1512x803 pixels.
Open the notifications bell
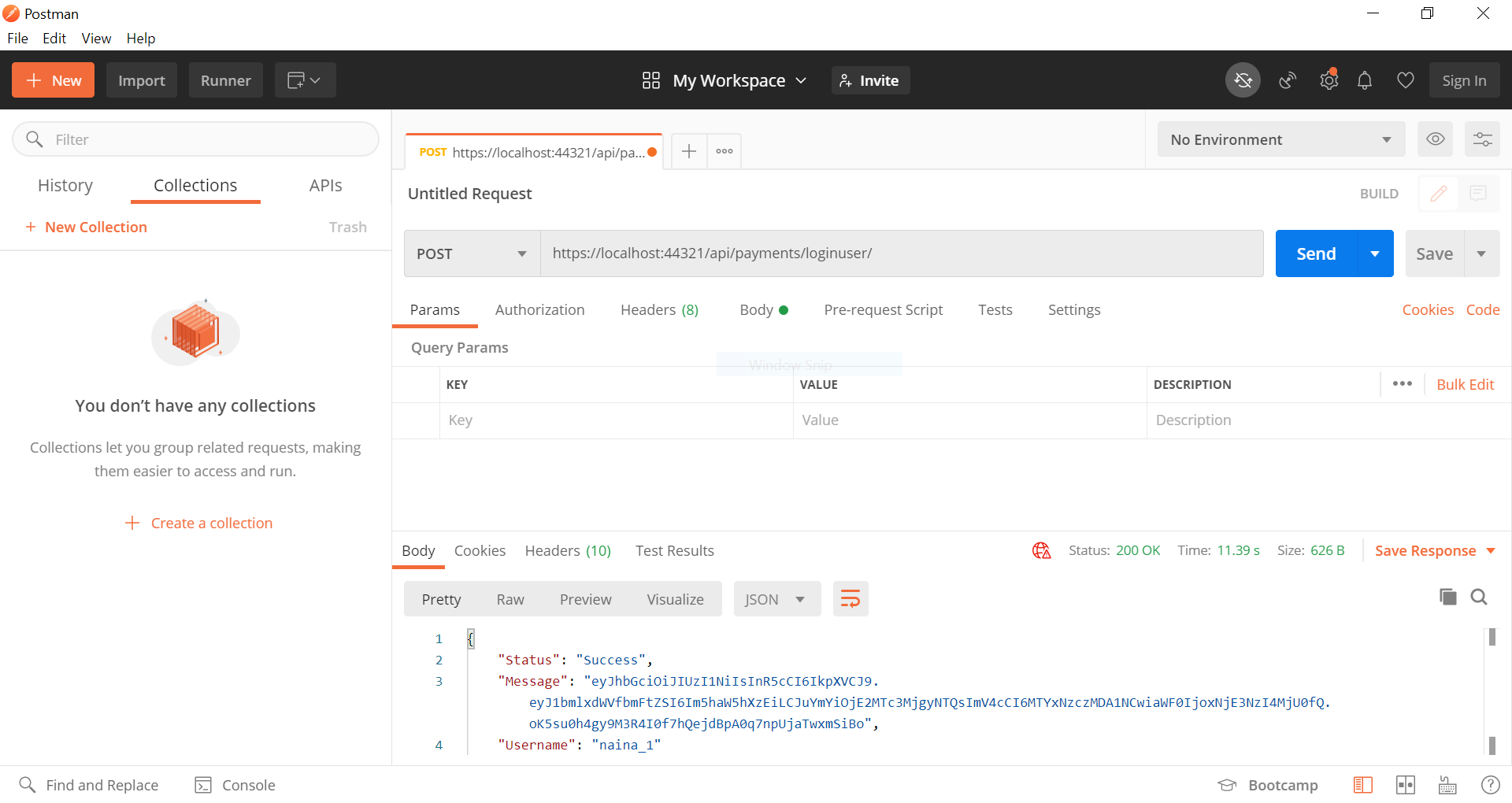(x=1365, y=80)
